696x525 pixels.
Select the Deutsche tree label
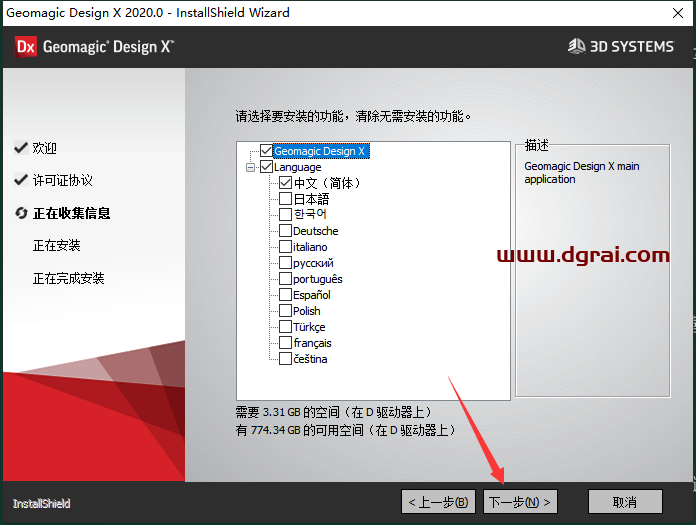[x=316, y=231]
